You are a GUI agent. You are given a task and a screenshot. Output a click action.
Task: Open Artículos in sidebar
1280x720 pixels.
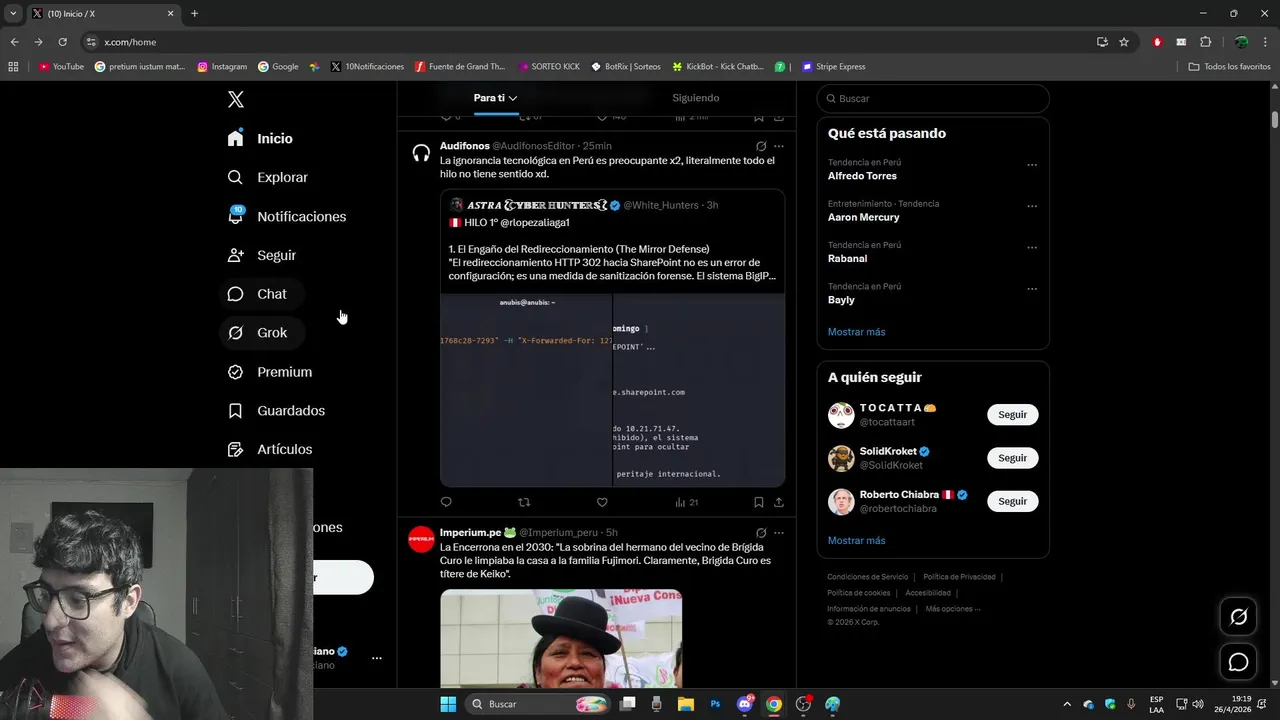tap(270, 450)
